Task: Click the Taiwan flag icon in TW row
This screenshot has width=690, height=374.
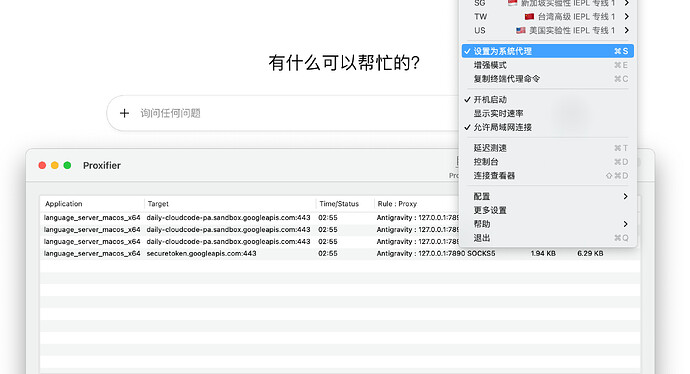Action: (x=529, y=17)
